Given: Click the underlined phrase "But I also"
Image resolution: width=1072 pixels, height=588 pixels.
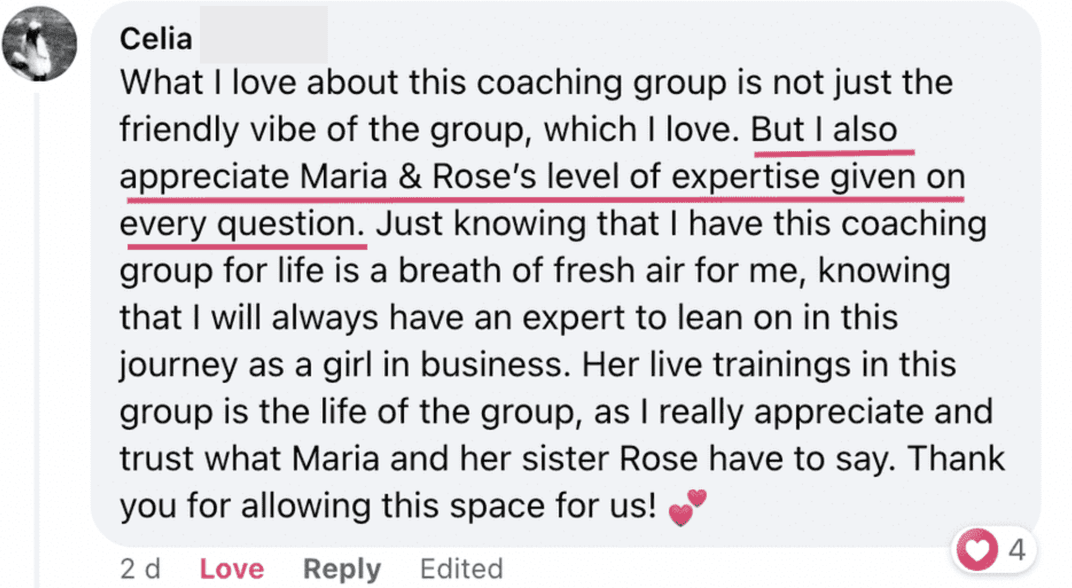Looking at the screenshot, I should click(x=824, y=130).
